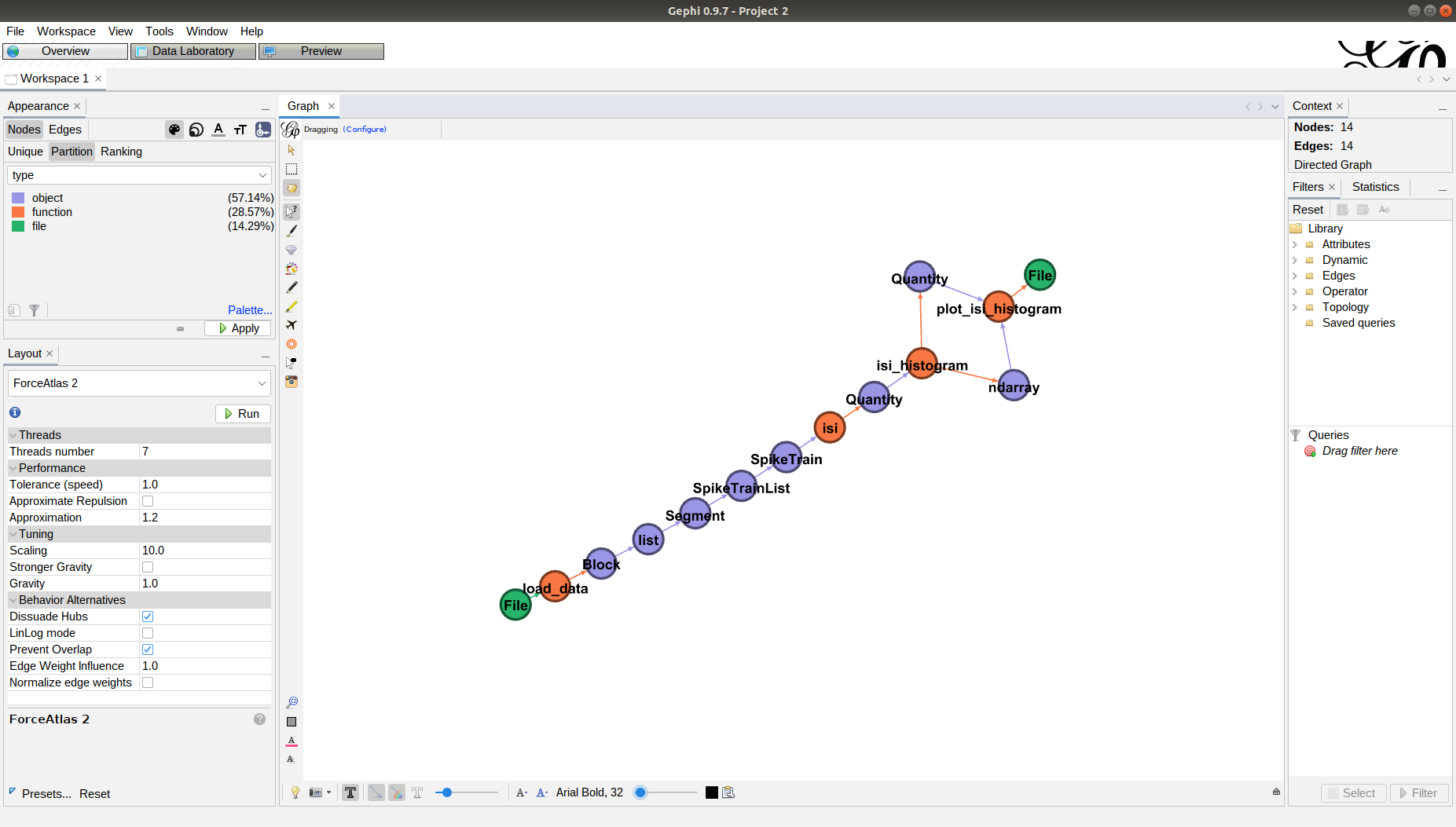Switch to Data Laboratory tab
Image resolution: width=1456 pixels, height=827 pixels.
(x=193, y=51)
